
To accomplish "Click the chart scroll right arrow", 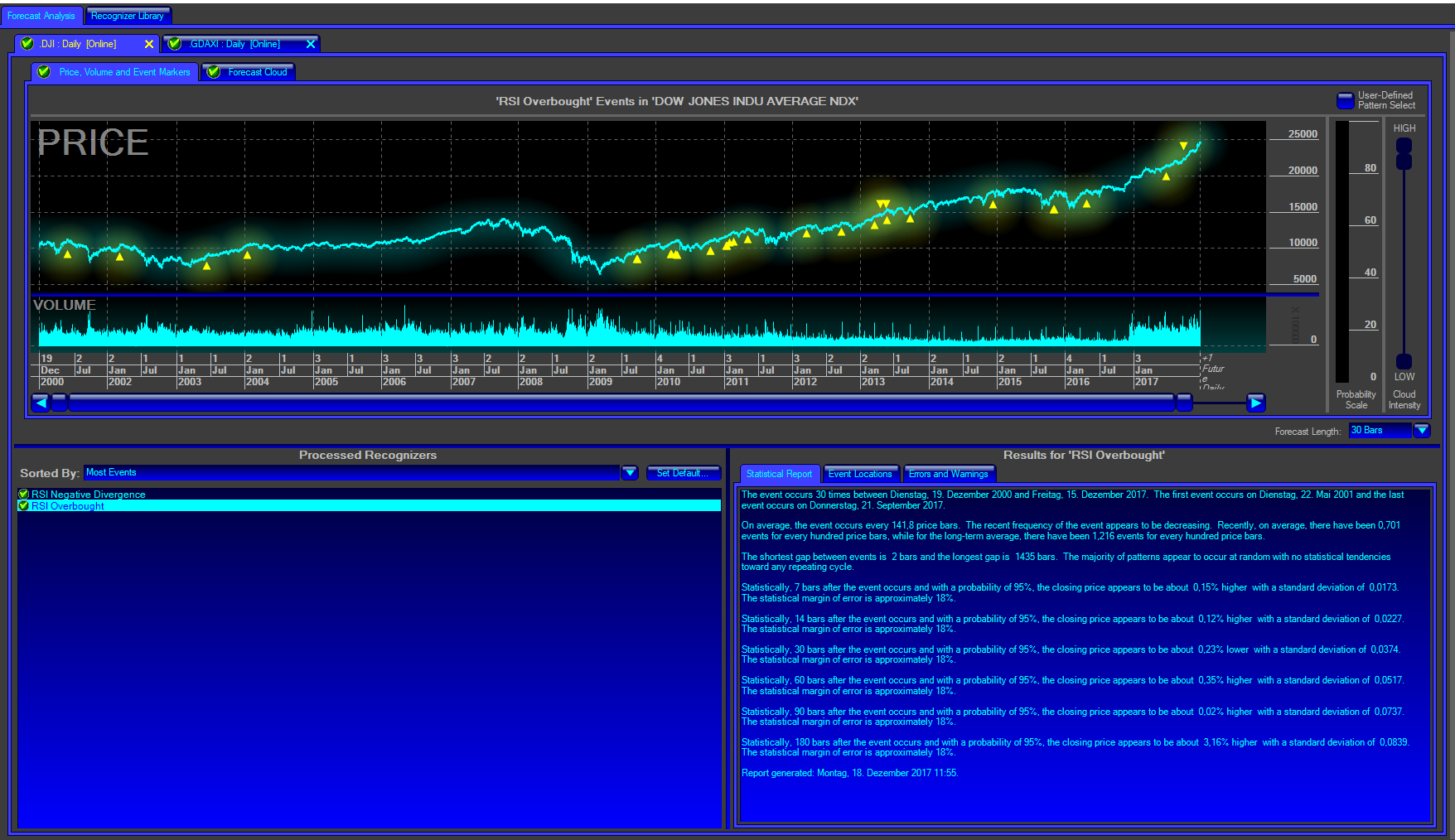I will pyautogui.click(x=1256, y=403).
